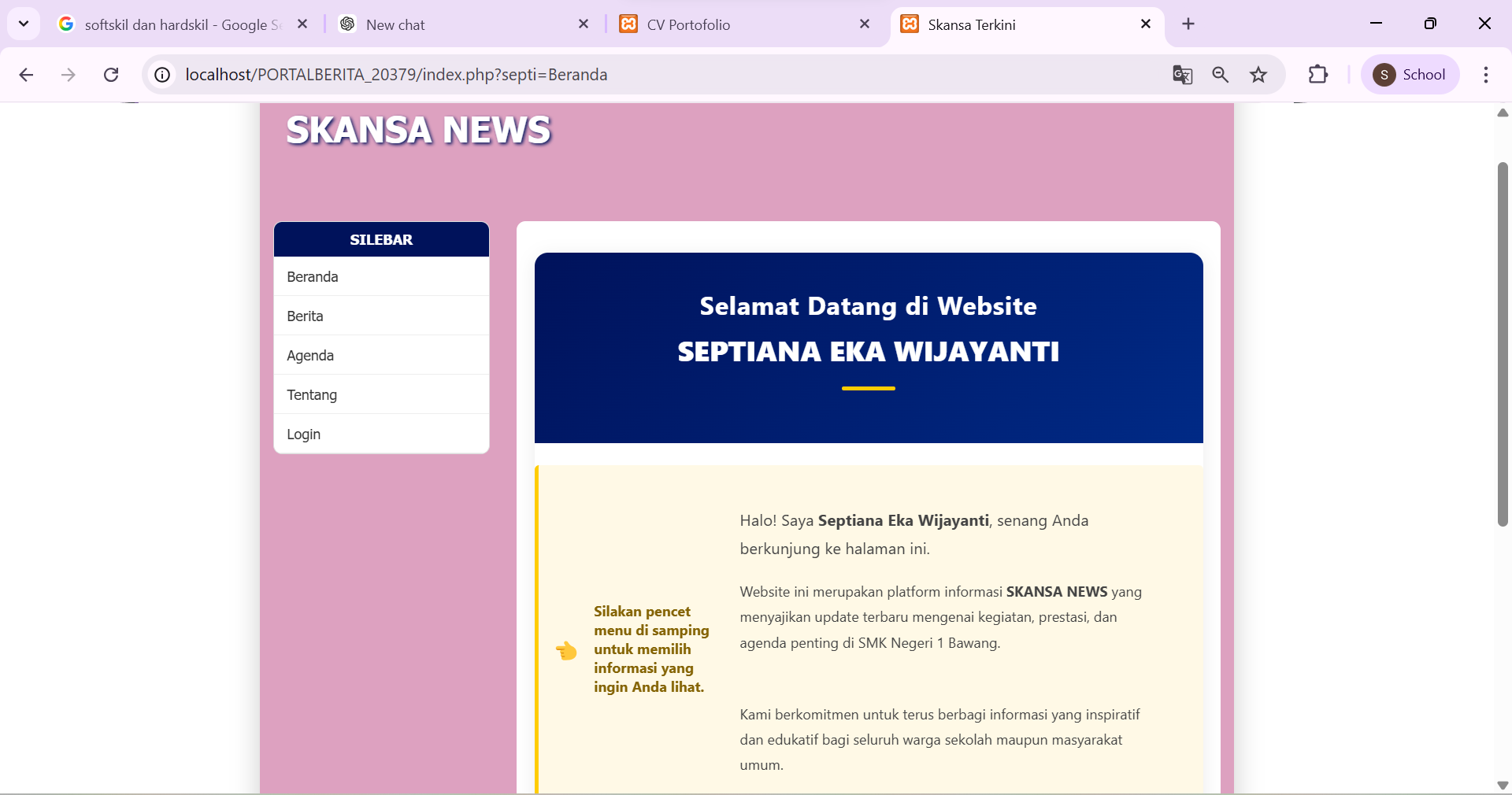The image size is (1512, 795).
Task: Open Login in the sidebar menu
Action: pyautogui.click(x=381, y=434)
